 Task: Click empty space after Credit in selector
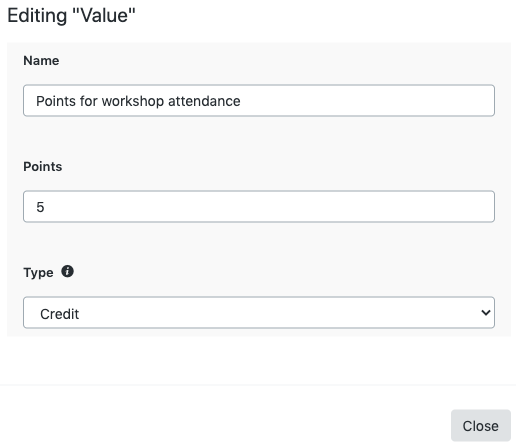[x=277, y=313]
